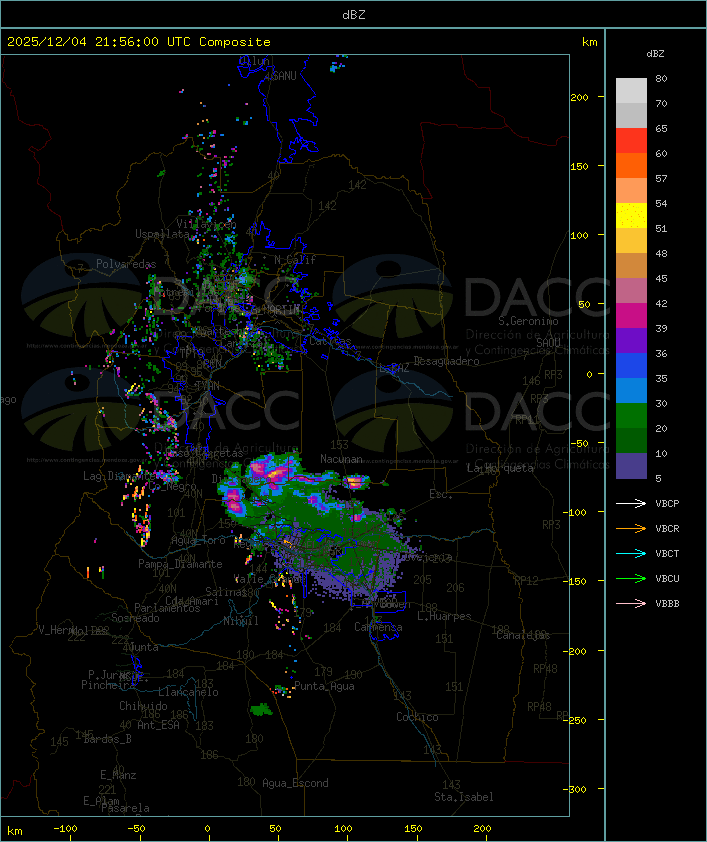Click the Nacunan map label
707x842 pixels.
coord(341,459)
